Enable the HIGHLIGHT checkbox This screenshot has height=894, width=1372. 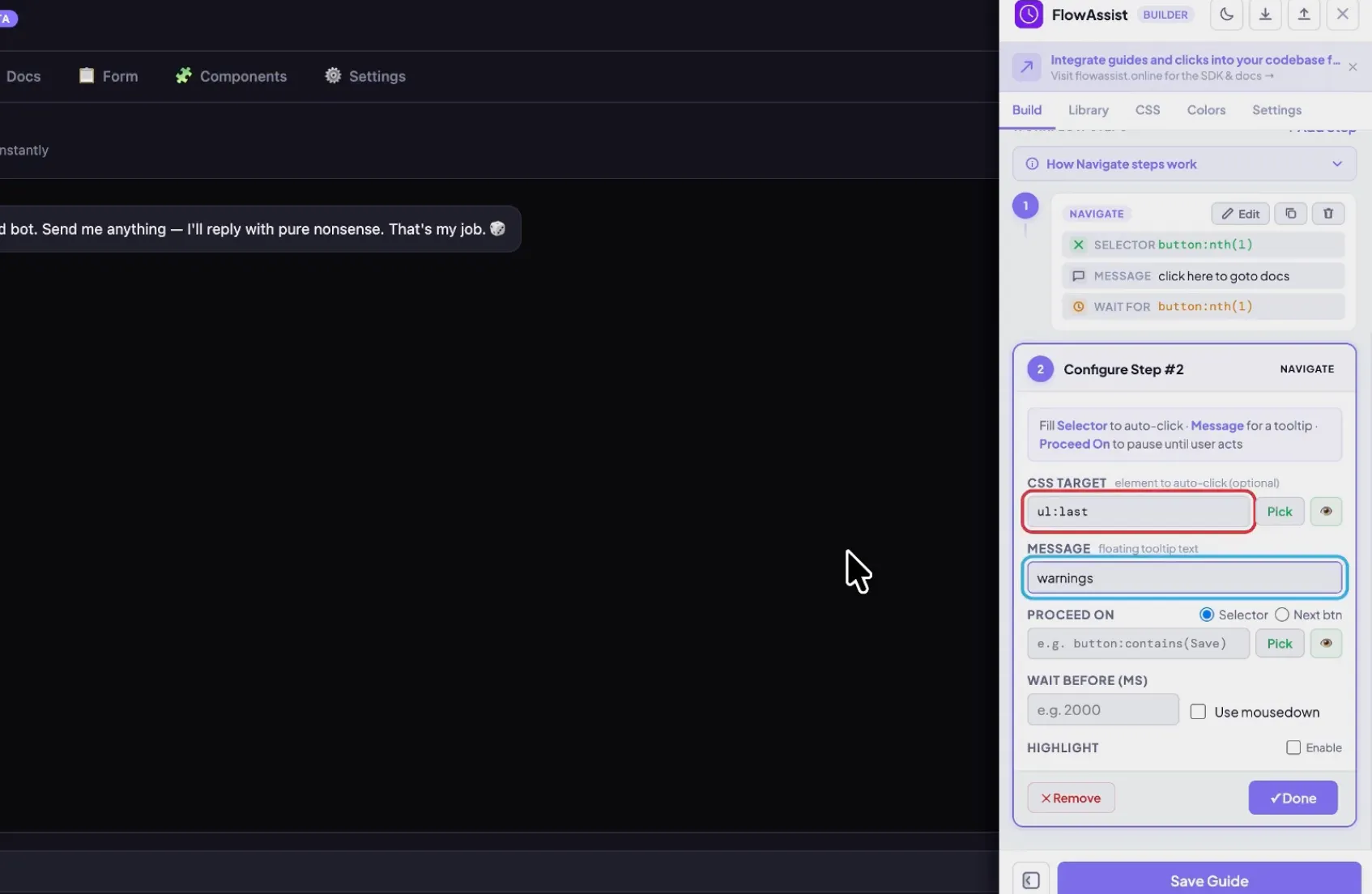click(x=1293, y=748)
